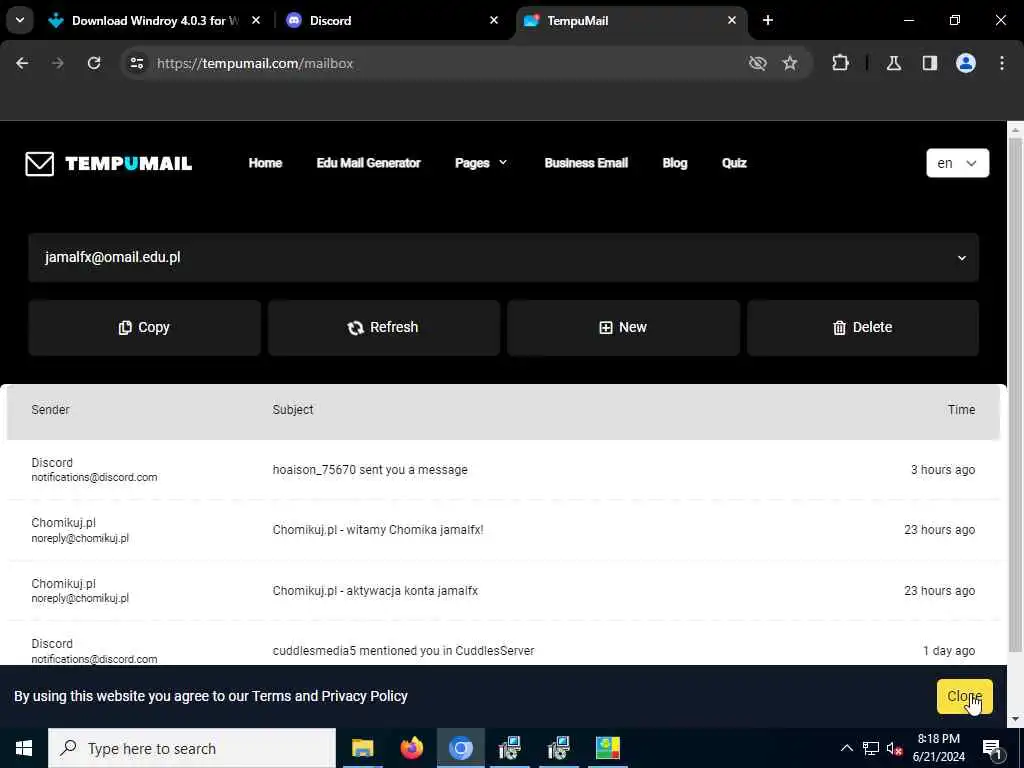Open the network status tray icon
1024x768 pixels.
[x=871, y=748]
